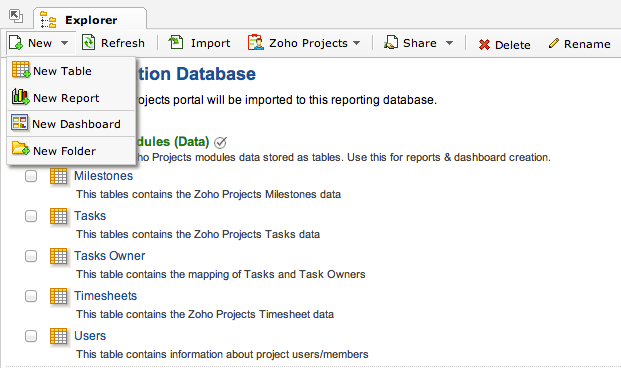The image size is (621, 368).
Task: Click 'This tables contains the Zoho Projects Milestones data'
Action: point(208,194)
